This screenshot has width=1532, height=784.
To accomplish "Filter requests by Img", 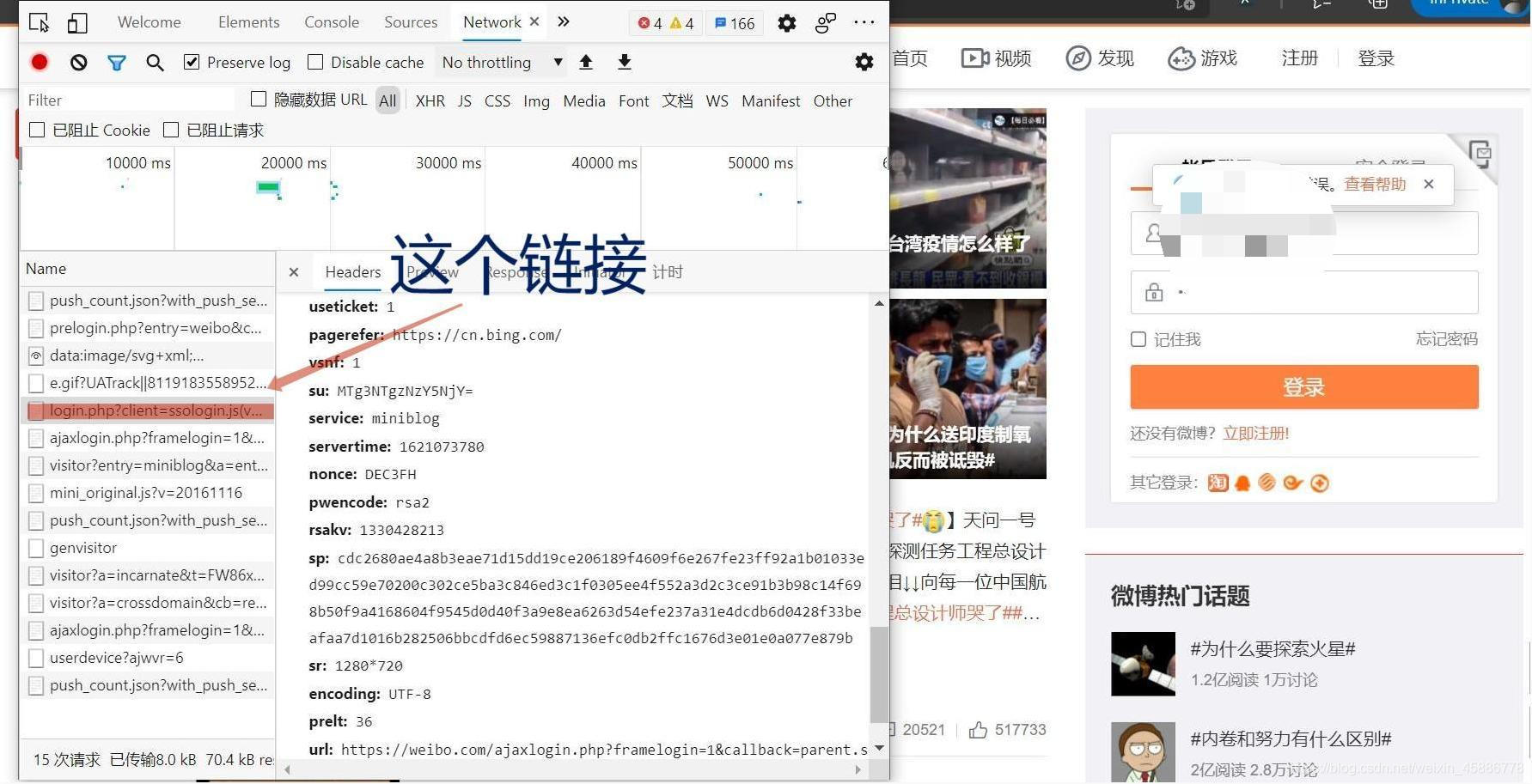I will pyautogui.click(x=537, y=100).
